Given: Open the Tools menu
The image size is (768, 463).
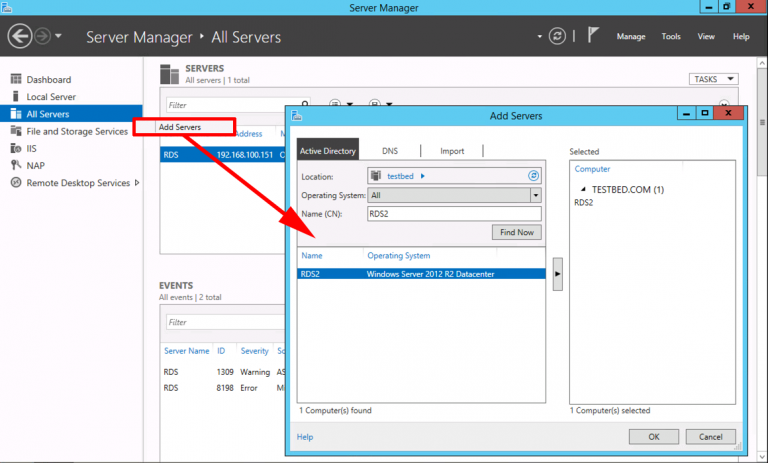Looking at the screenshot, I should 671,36.
